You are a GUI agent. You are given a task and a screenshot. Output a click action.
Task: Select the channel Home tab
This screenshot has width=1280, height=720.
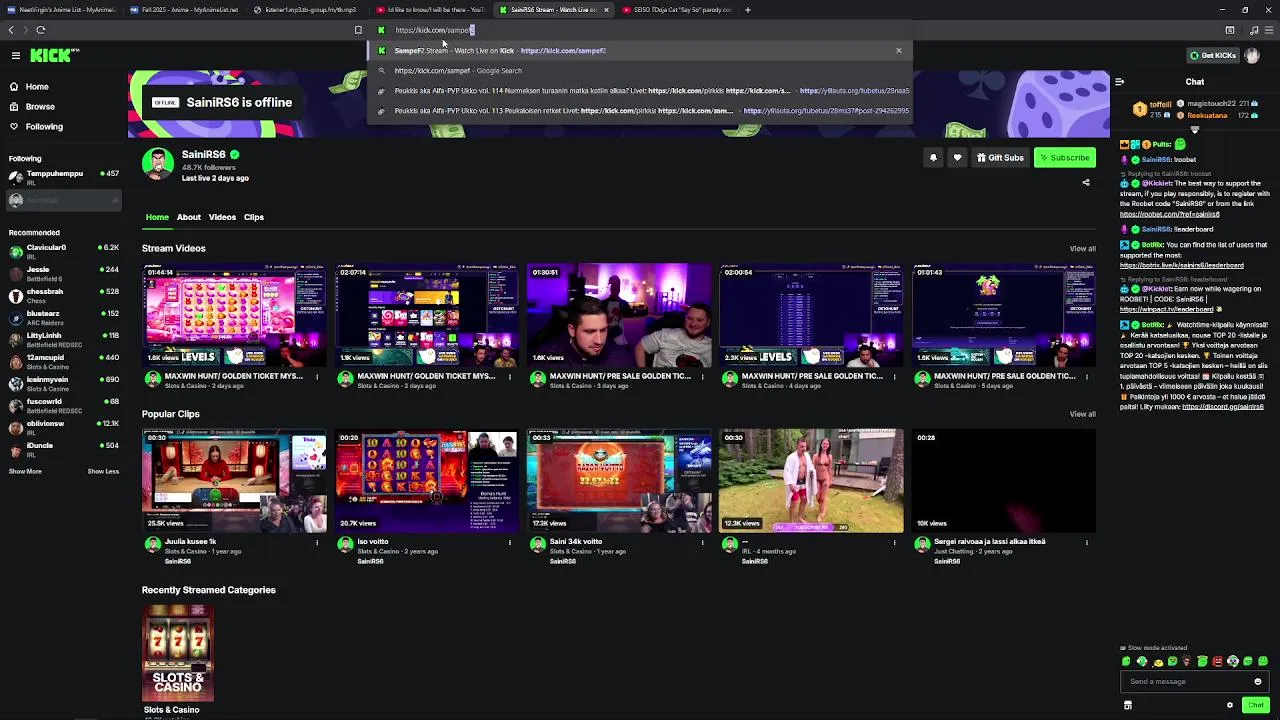157,217
